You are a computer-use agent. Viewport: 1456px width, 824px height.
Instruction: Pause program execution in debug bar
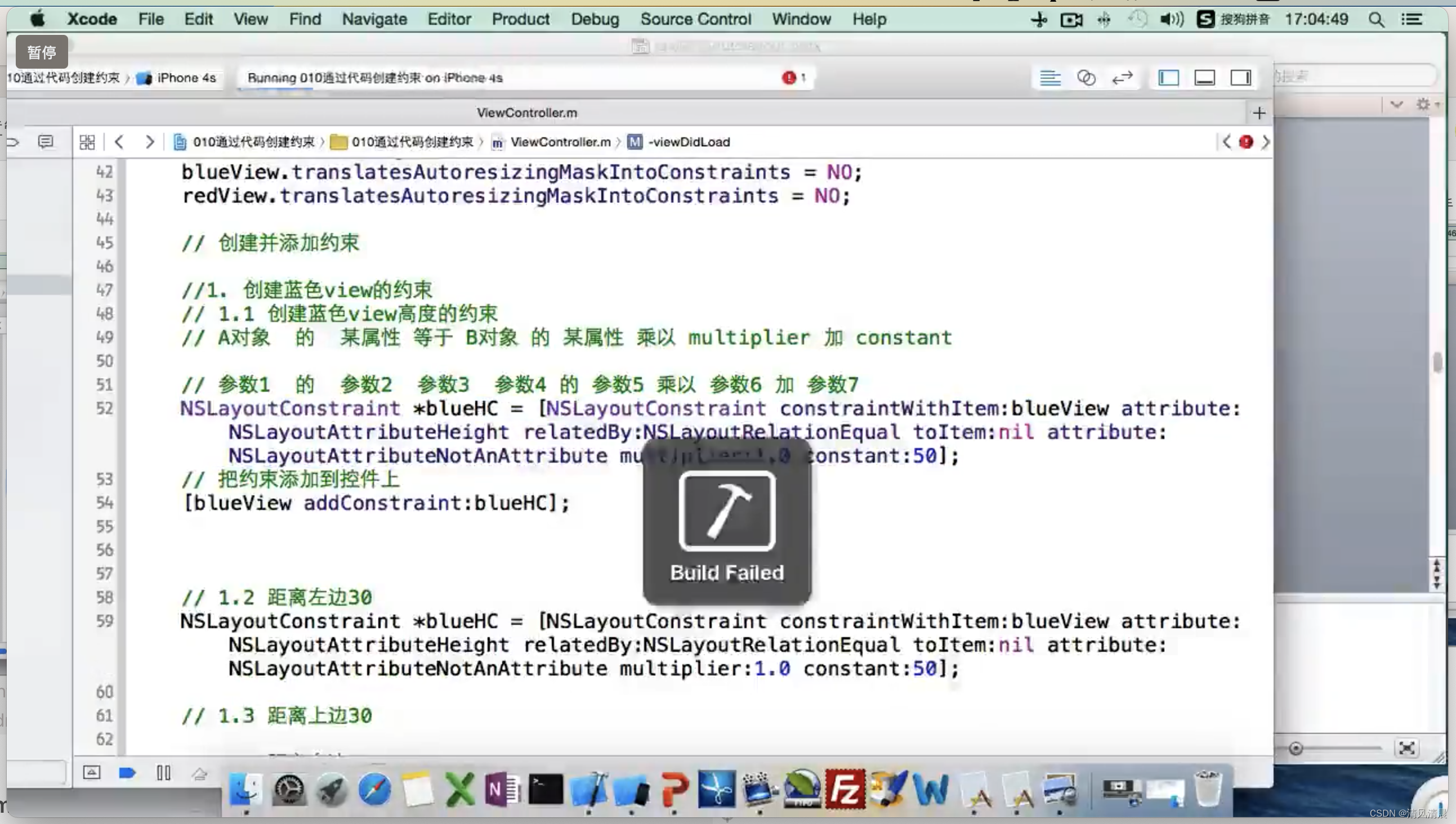164,772
